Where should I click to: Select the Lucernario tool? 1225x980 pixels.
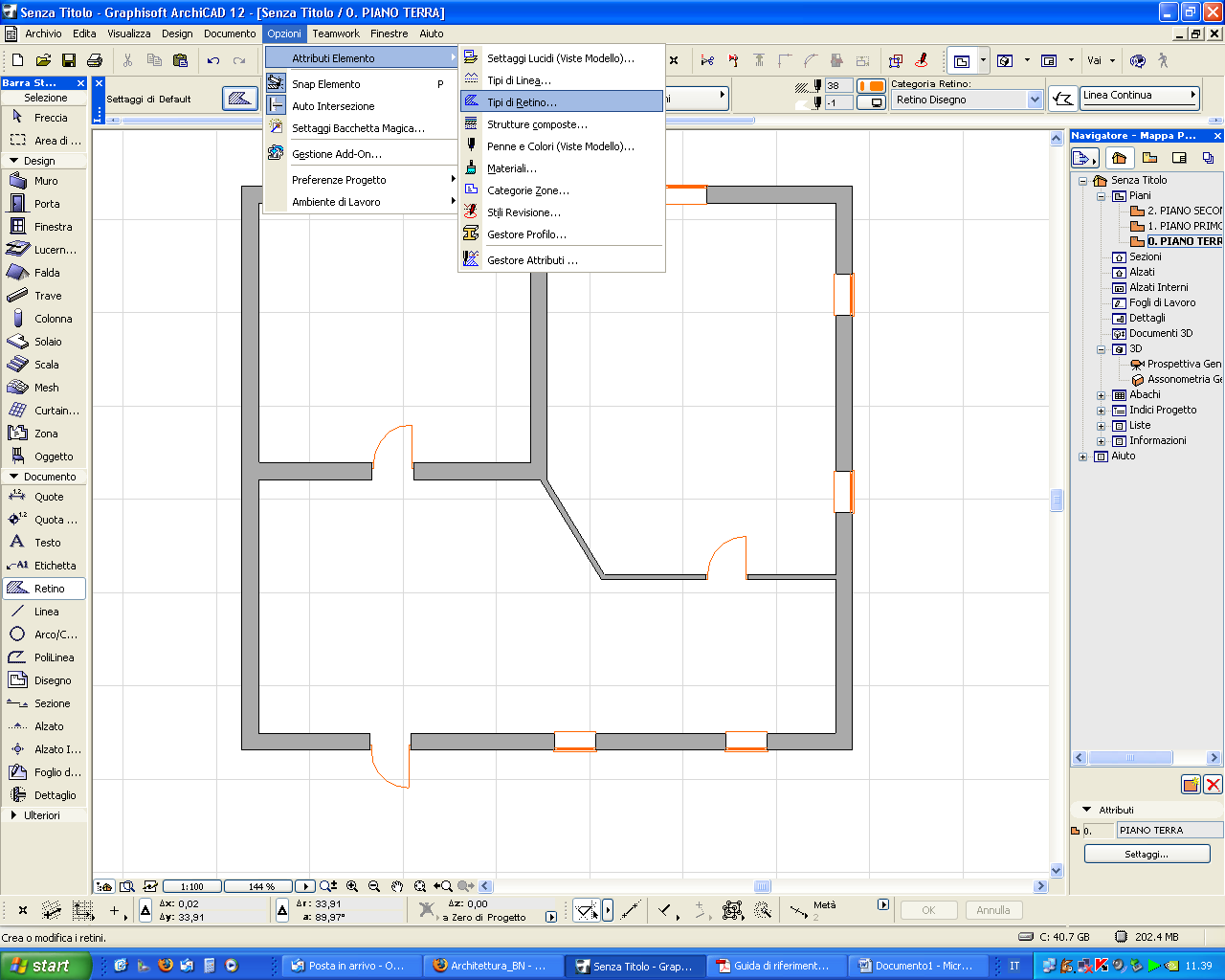click(44, 250)
